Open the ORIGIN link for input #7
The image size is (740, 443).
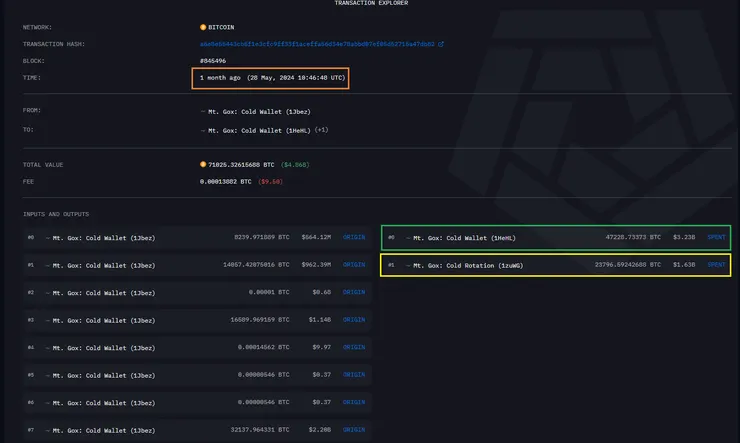[354, 430]
